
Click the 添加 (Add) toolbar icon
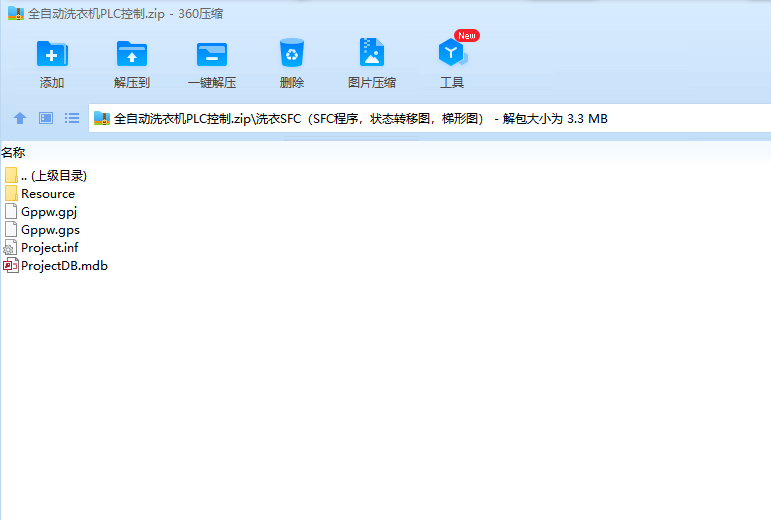52,54
